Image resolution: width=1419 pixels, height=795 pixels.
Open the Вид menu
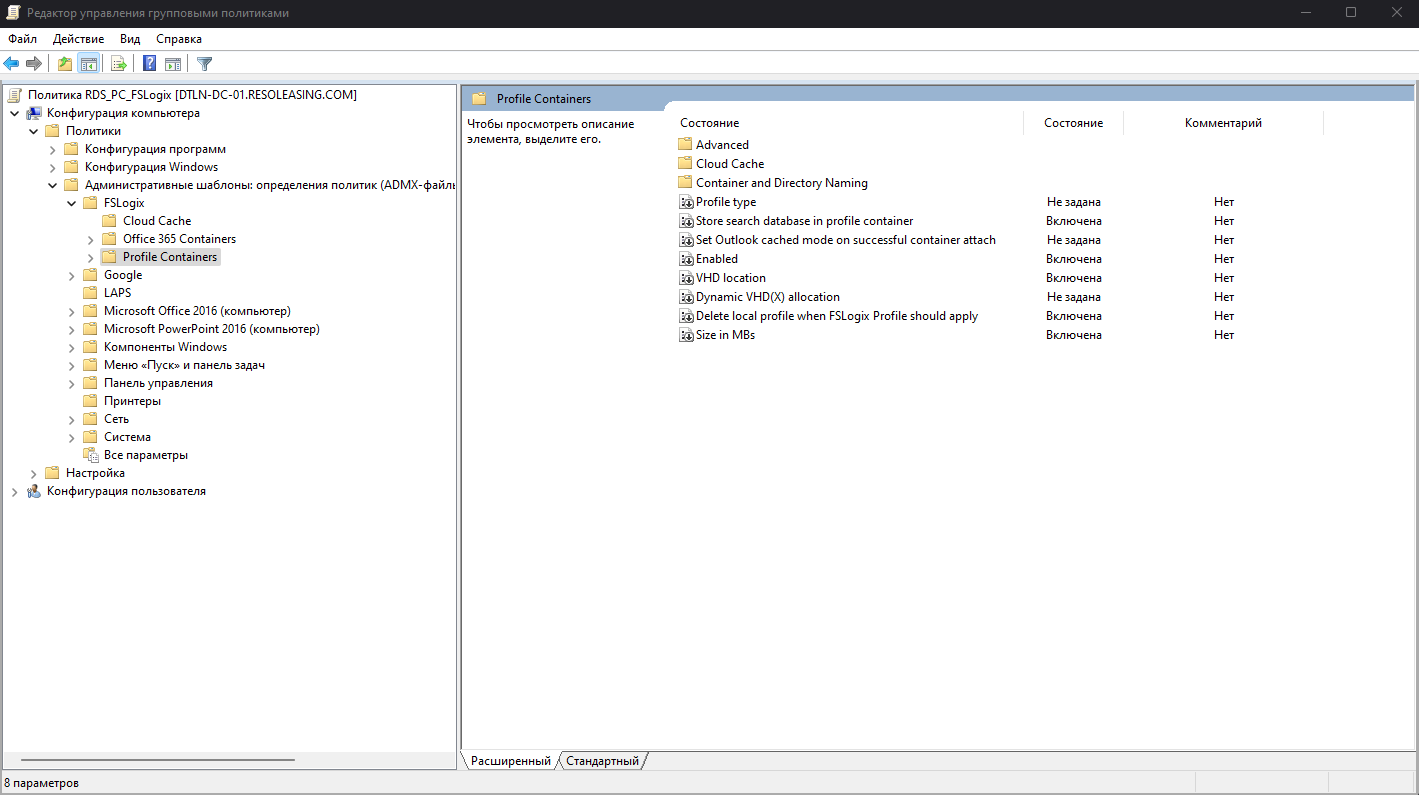(130, 38)
